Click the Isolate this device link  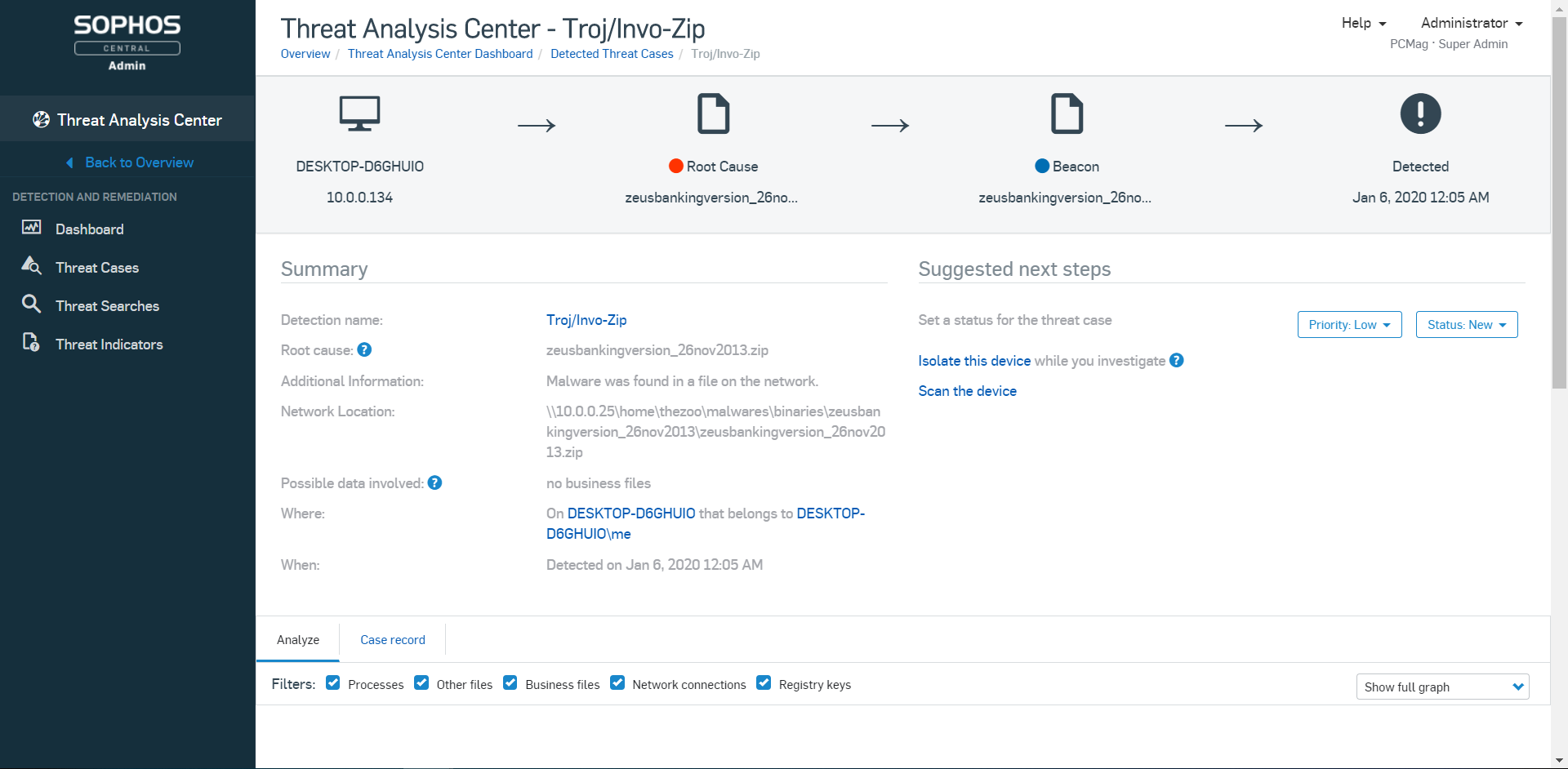coord(974,361)
